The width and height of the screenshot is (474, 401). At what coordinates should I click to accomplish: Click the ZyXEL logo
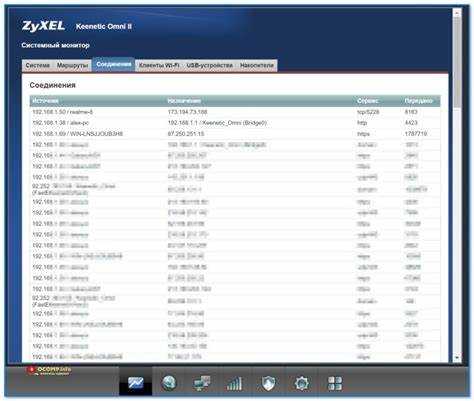(43, 26)
